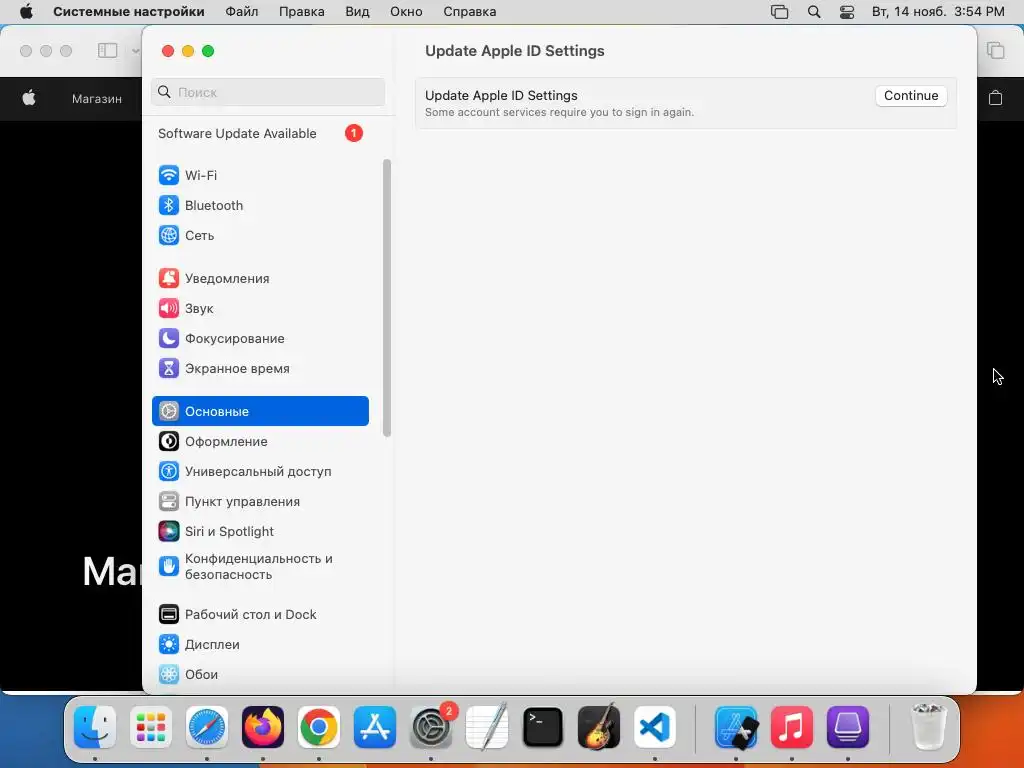Open the Файл menu

(x=242, y=12)
